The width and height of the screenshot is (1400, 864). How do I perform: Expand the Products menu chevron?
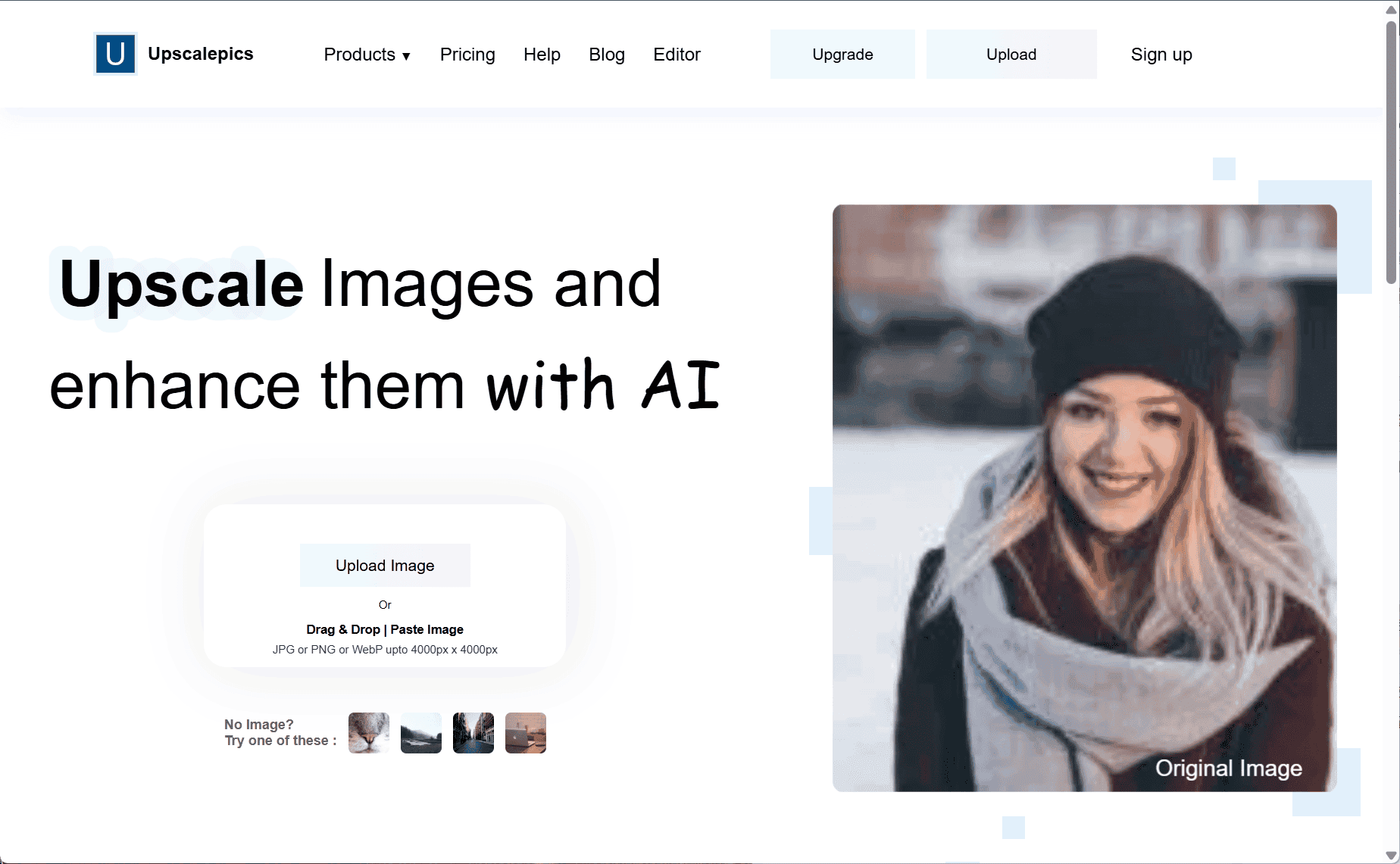pos(407,56)
